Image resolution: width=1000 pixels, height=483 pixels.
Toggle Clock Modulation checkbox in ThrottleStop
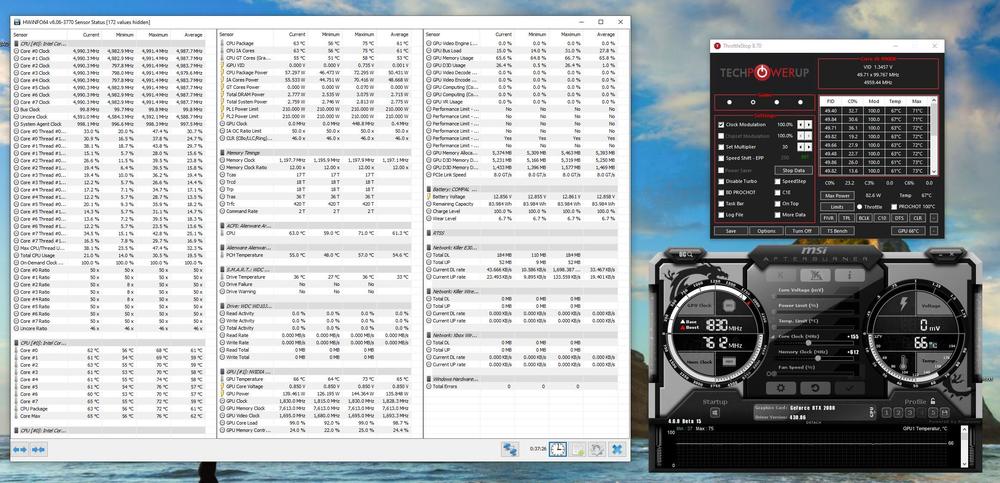[722, 124]
